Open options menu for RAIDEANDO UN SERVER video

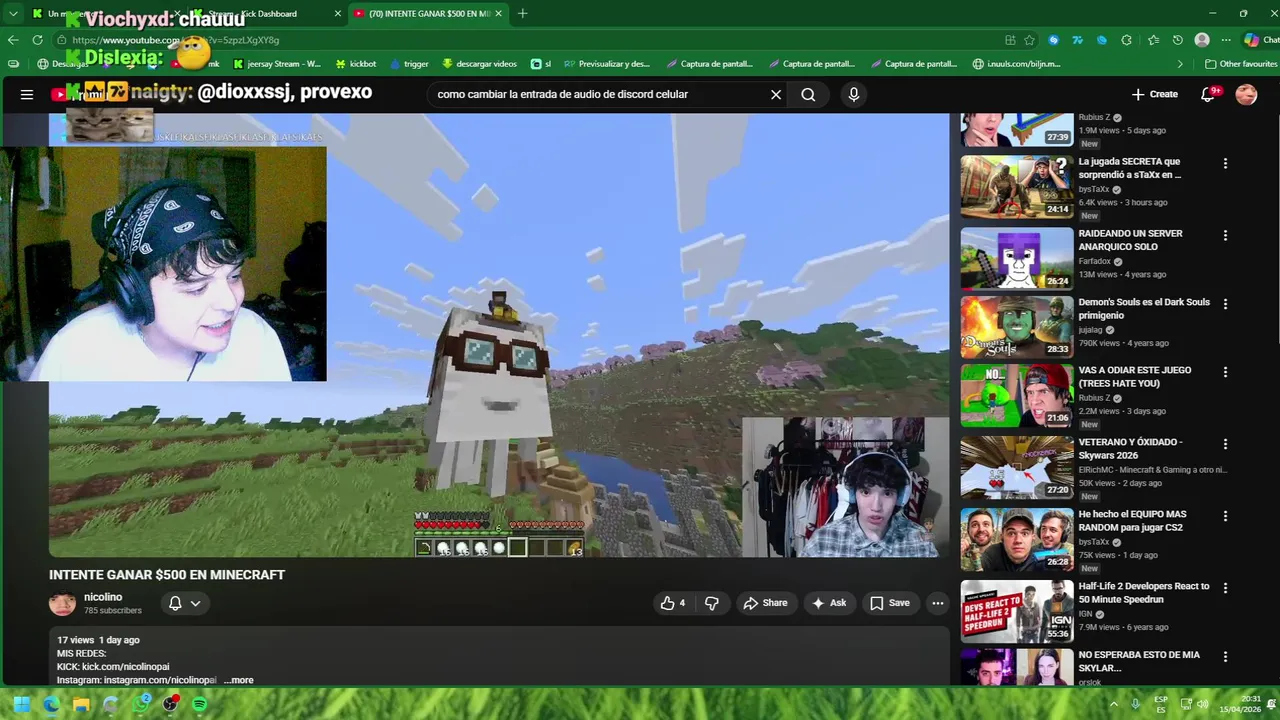pyautogui.click(x=1225, y=235)
